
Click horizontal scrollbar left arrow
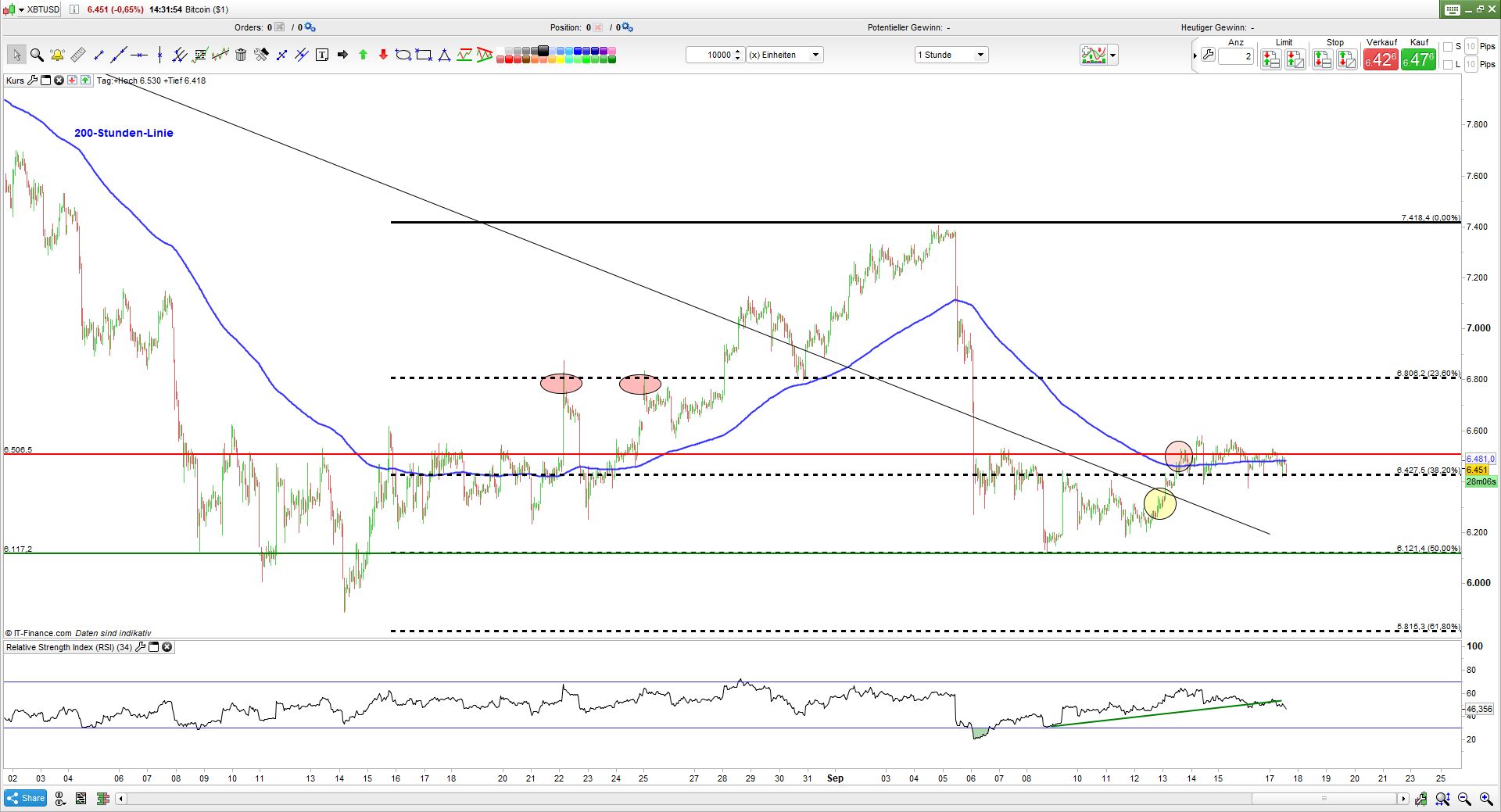click(x=120, y=799)
